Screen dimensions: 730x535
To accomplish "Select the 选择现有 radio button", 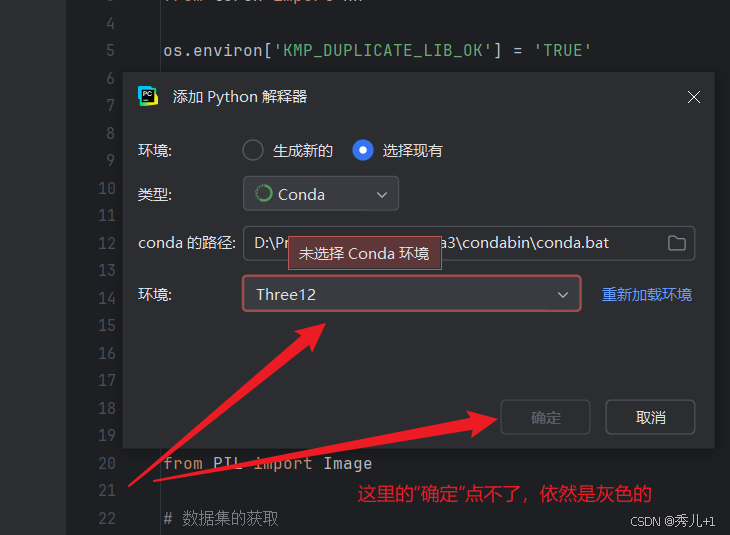I will (x=363, y=150).
